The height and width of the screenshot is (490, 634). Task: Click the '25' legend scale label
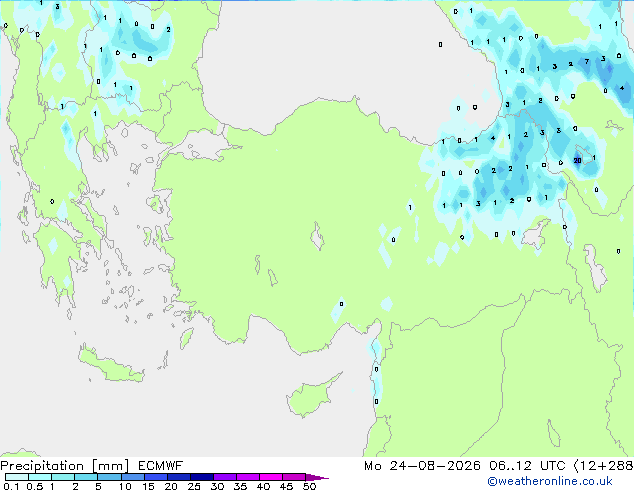[194, 486]
